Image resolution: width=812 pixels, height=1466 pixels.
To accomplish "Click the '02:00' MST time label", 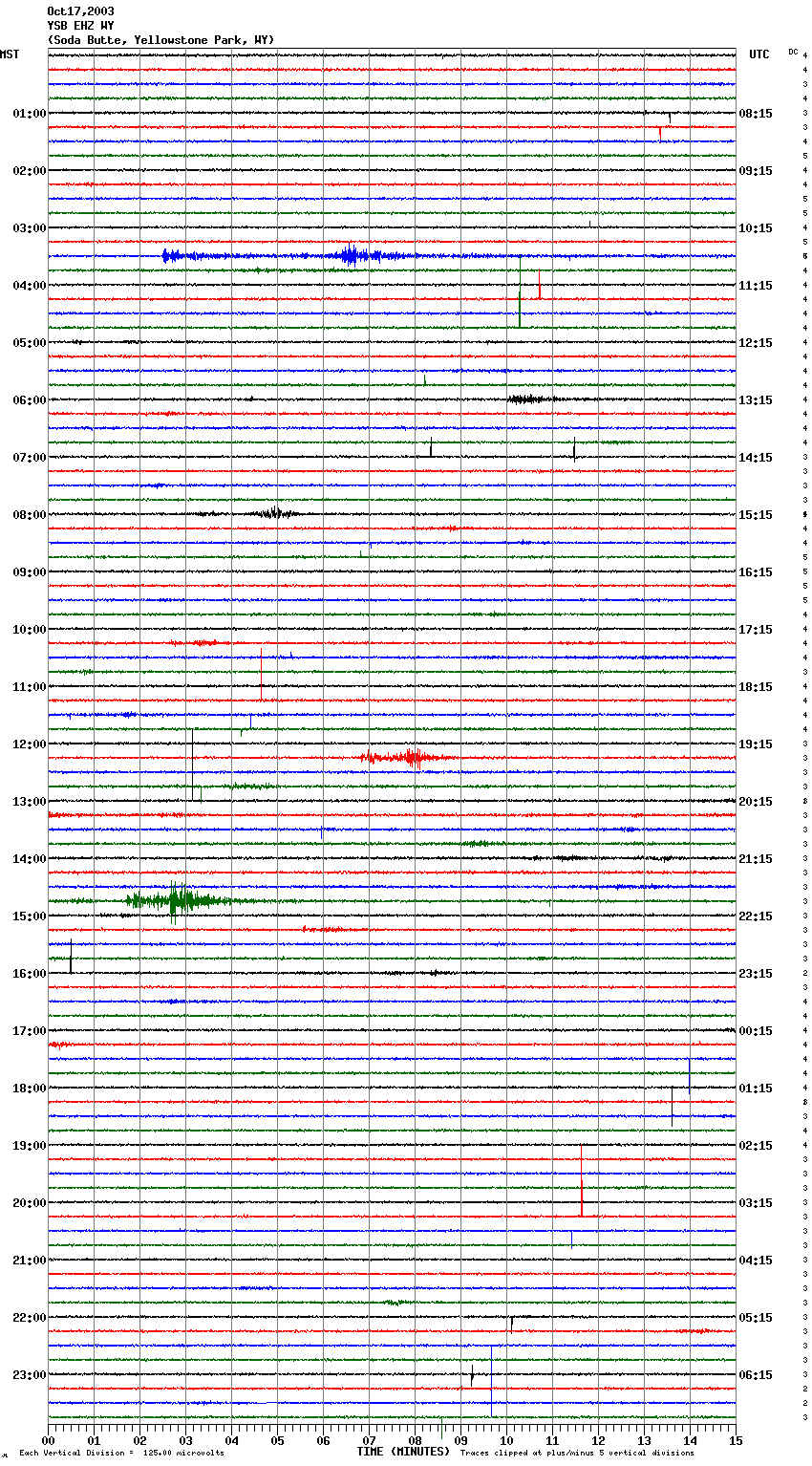I will point(30,171).
